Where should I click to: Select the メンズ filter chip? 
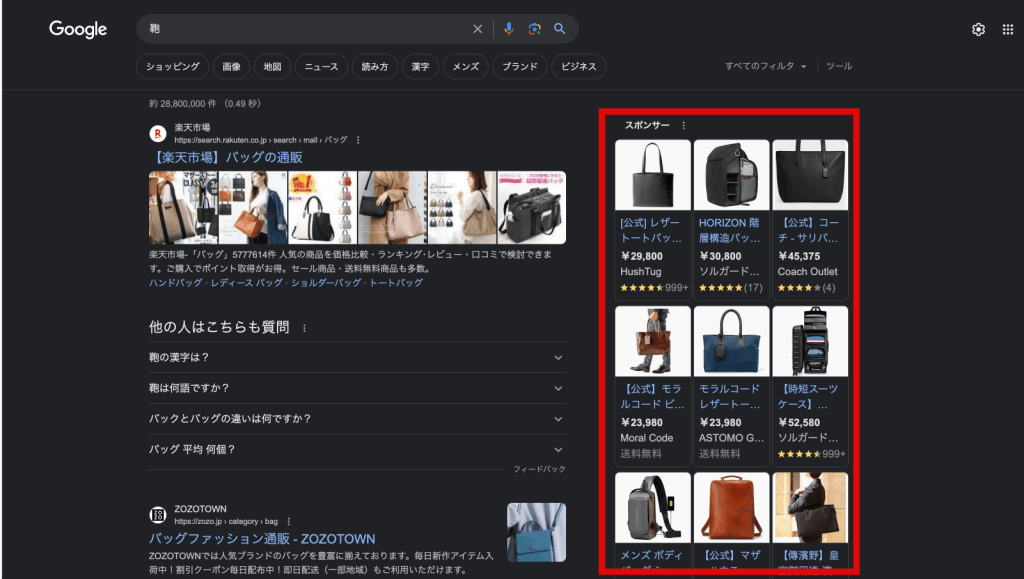[x=466, y=67]
